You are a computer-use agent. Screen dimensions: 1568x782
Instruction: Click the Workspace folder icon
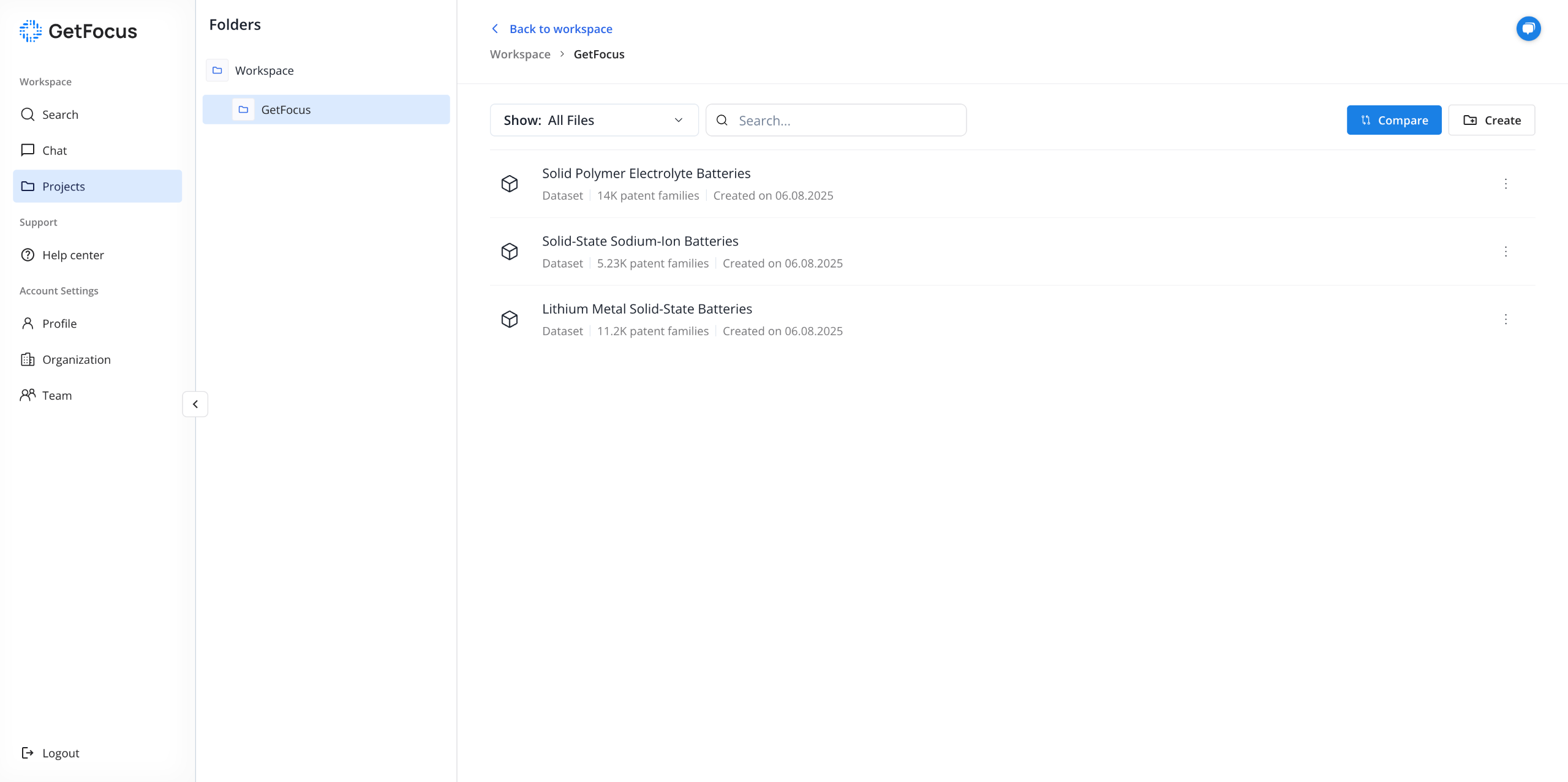click(x=217, y=70)
